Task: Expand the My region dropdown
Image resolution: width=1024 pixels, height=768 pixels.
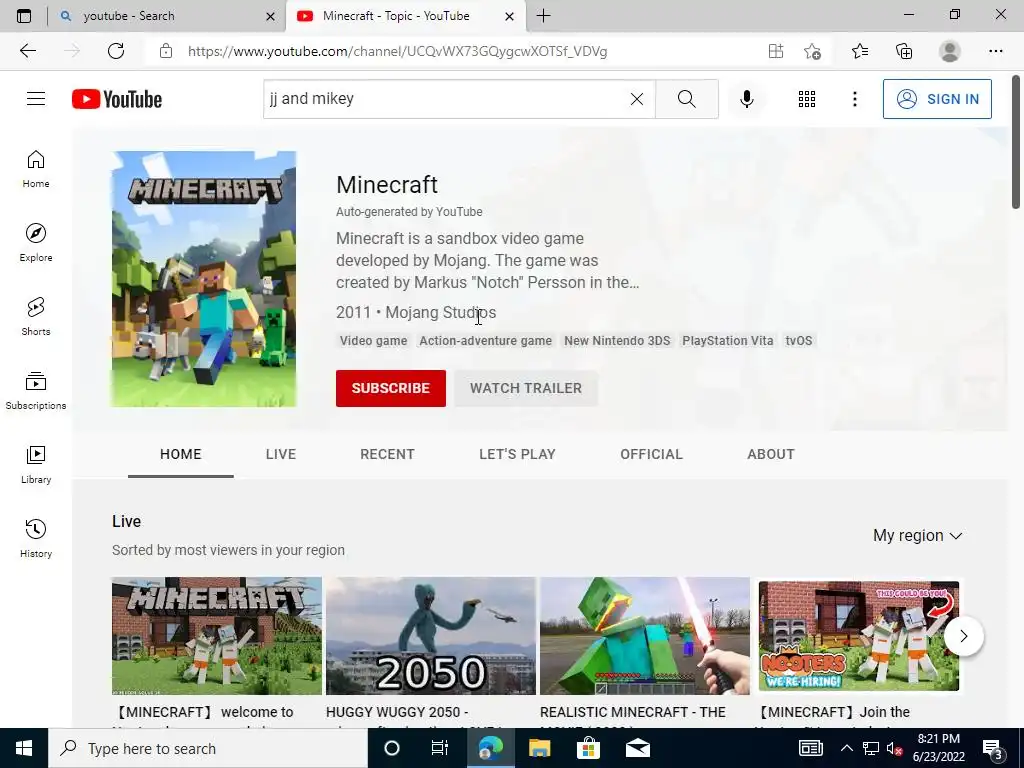Action: [x=918, y=536]
